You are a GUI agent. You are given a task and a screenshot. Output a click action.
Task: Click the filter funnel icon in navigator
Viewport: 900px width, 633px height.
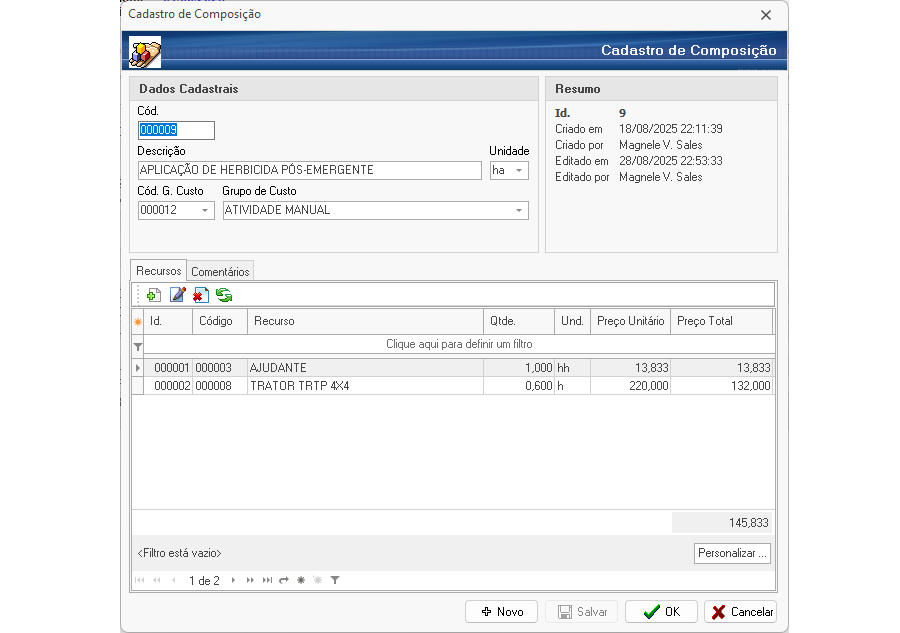point(335,580)
